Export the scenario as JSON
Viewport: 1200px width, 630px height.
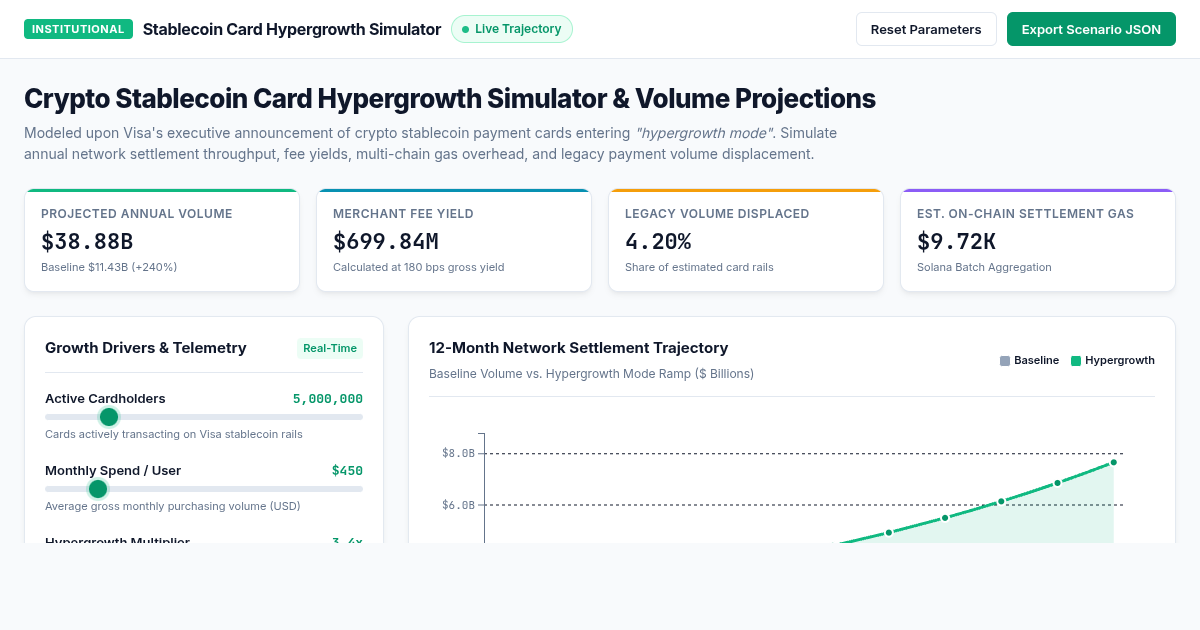pos(1091,29)
